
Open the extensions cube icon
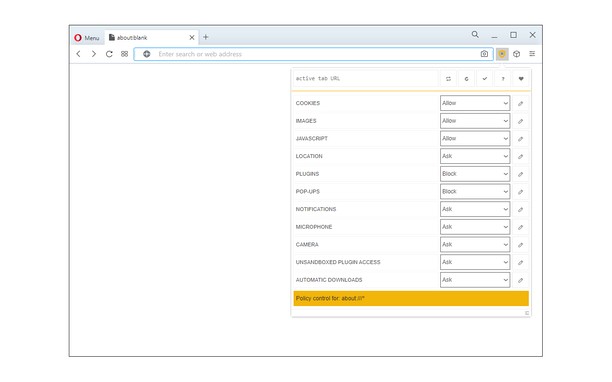coord(517,54)
